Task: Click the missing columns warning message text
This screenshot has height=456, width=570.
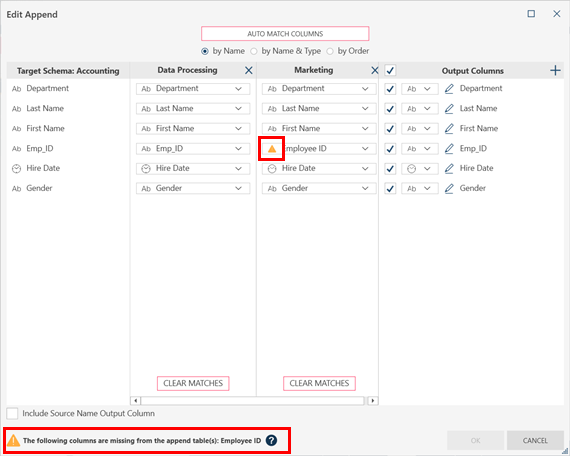Action: 142,440
